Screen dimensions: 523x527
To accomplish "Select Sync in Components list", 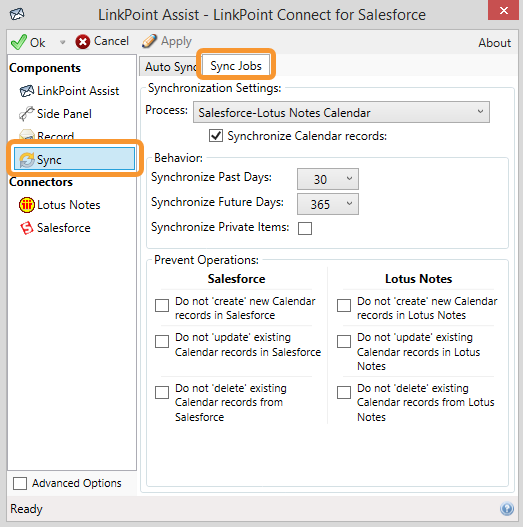I will [74, 158].
